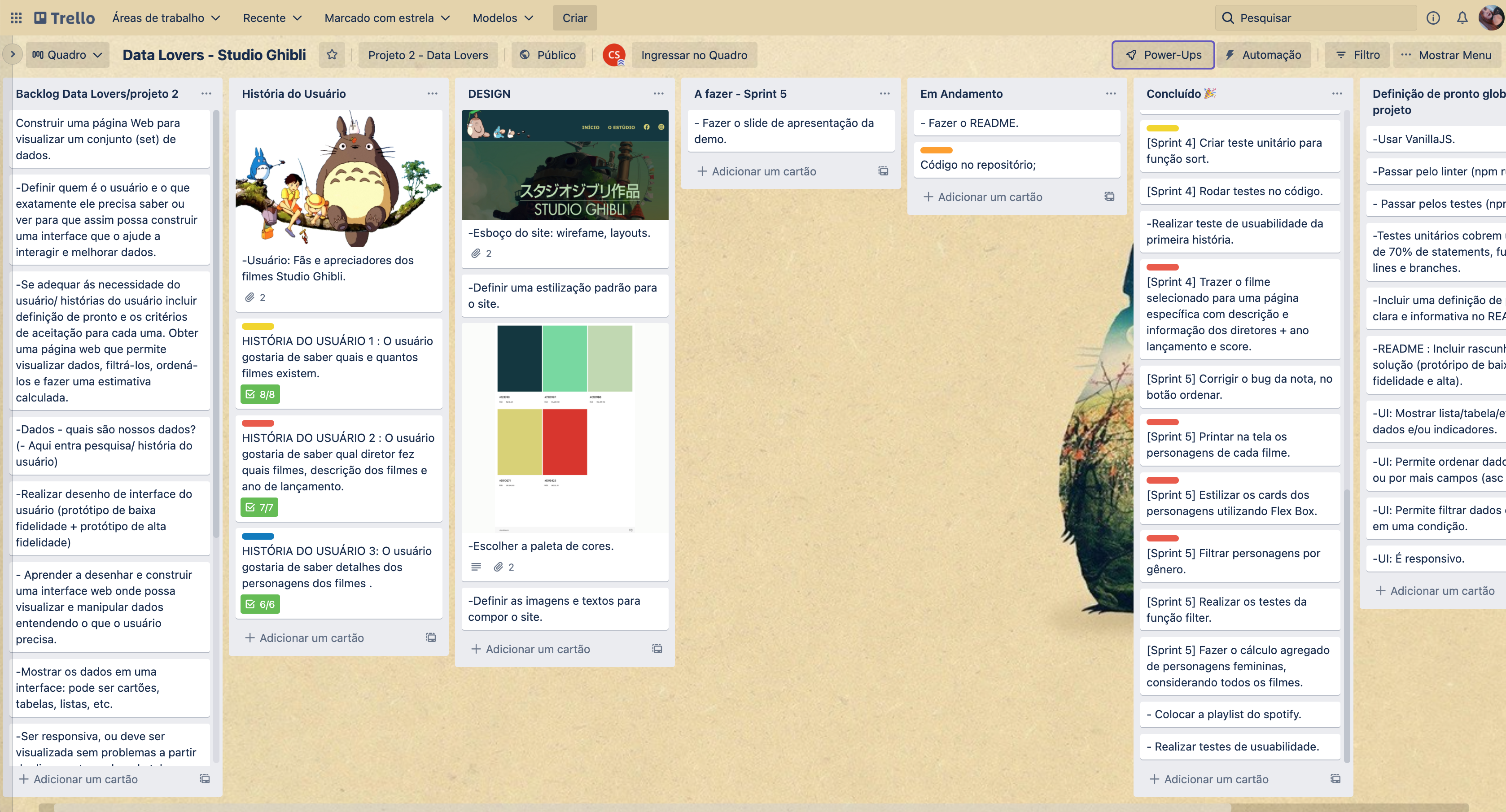Open the A fazer - Sprint 5 list menu
Screen dimensions: 1506x812
pyautogui.click(x=885, y=93)
